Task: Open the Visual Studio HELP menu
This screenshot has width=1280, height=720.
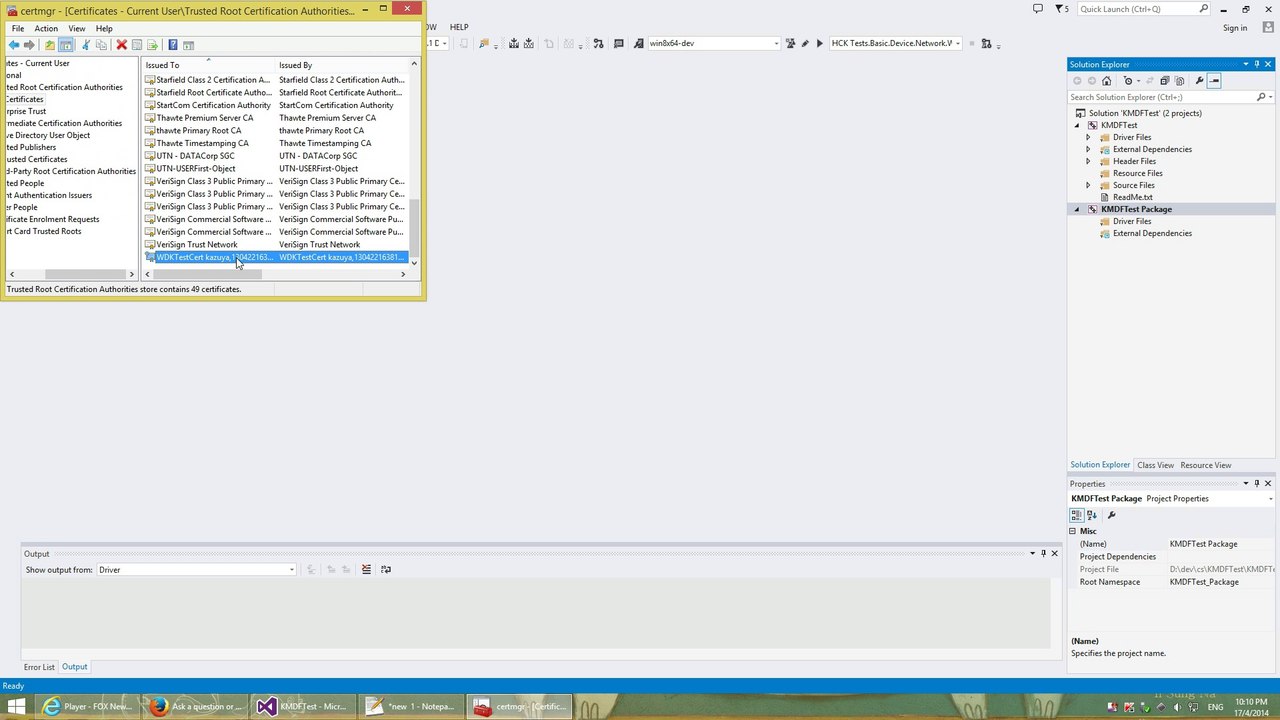Action: coord(459,27)
